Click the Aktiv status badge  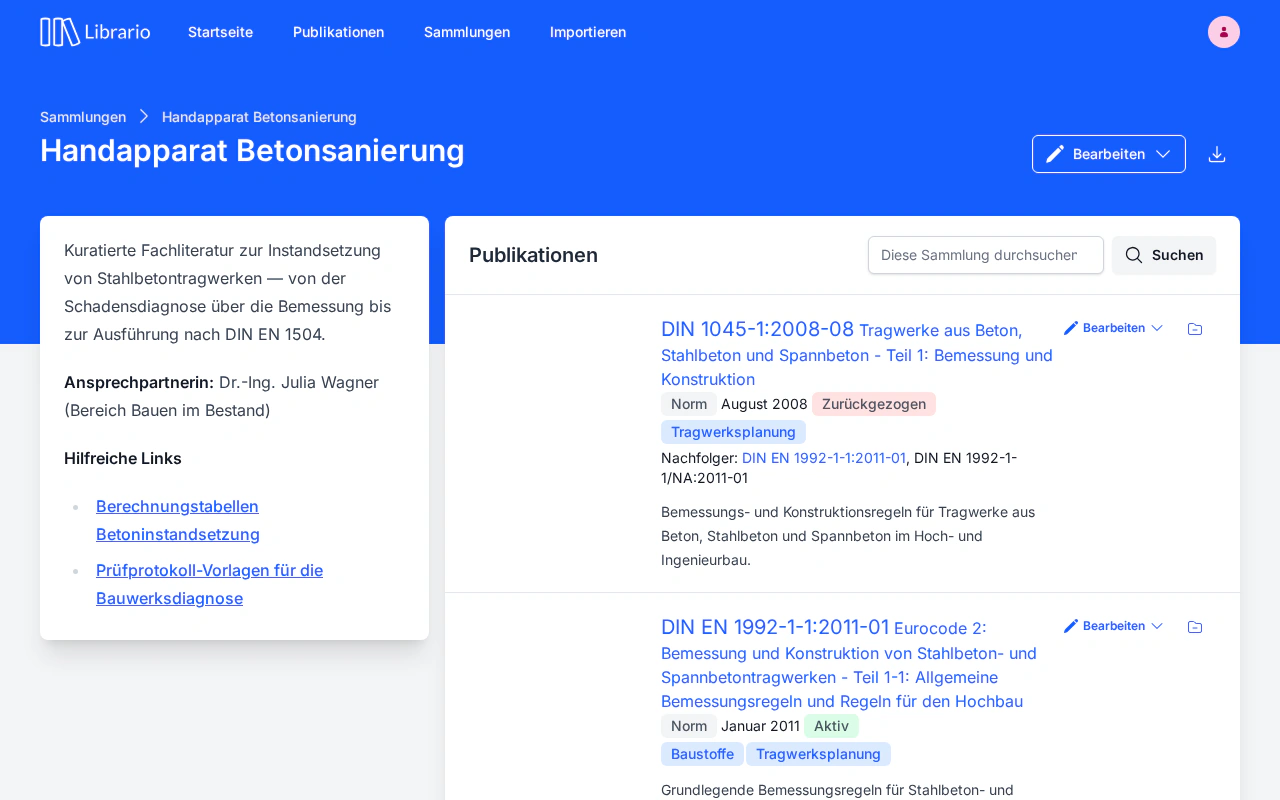click(831, 726)
